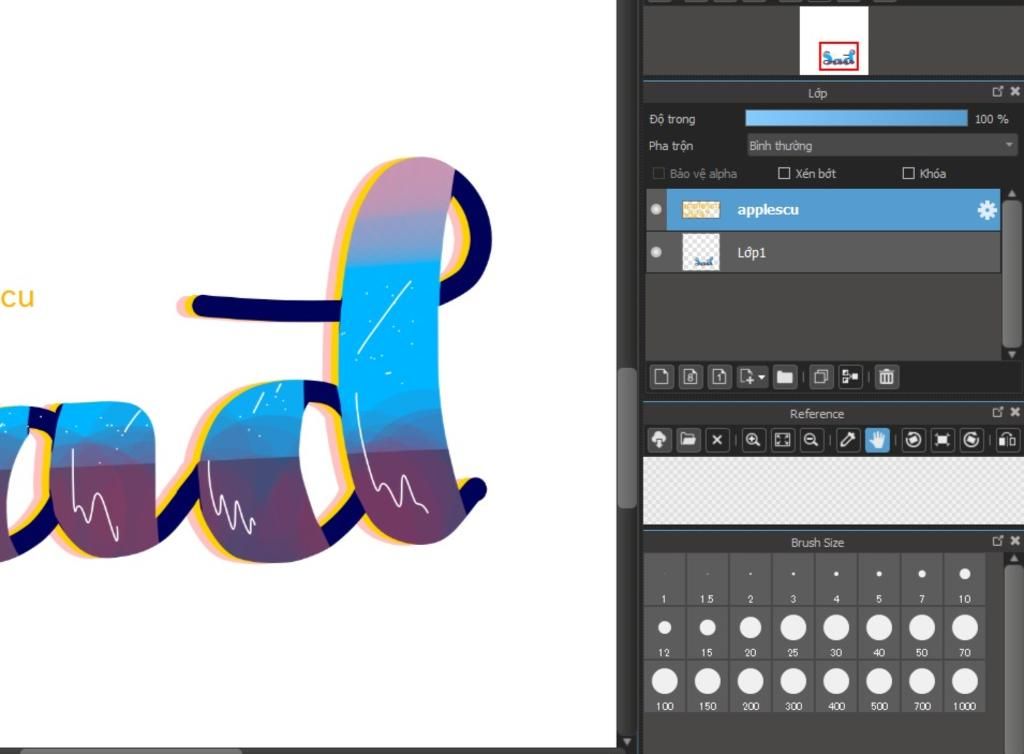
Task: Duplicate the selected layer
Action: tap(821, 377)
